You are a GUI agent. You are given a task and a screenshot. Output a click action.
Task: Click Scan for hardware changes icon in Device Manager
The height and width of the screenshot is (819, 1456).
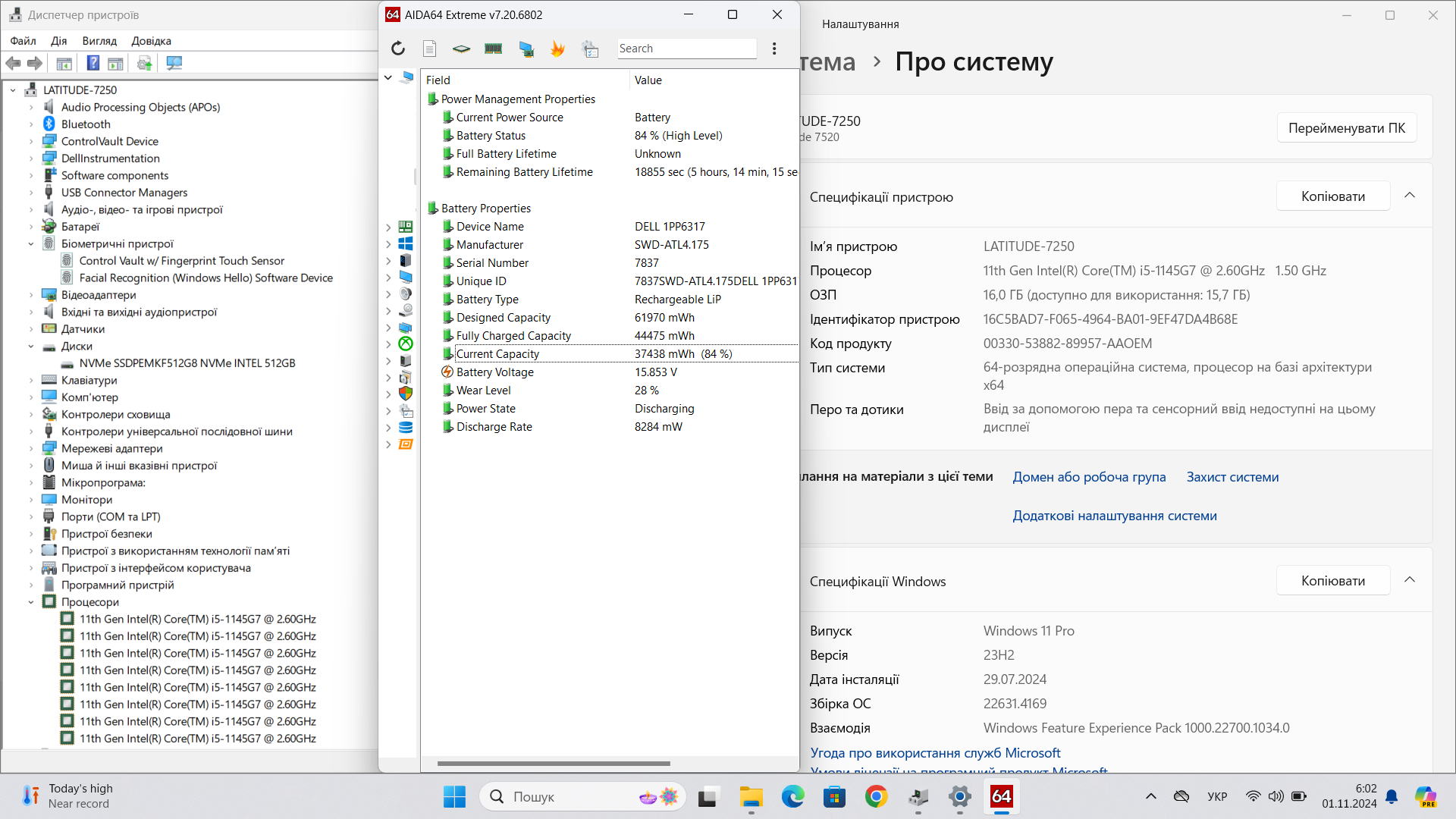coord(174,63)
